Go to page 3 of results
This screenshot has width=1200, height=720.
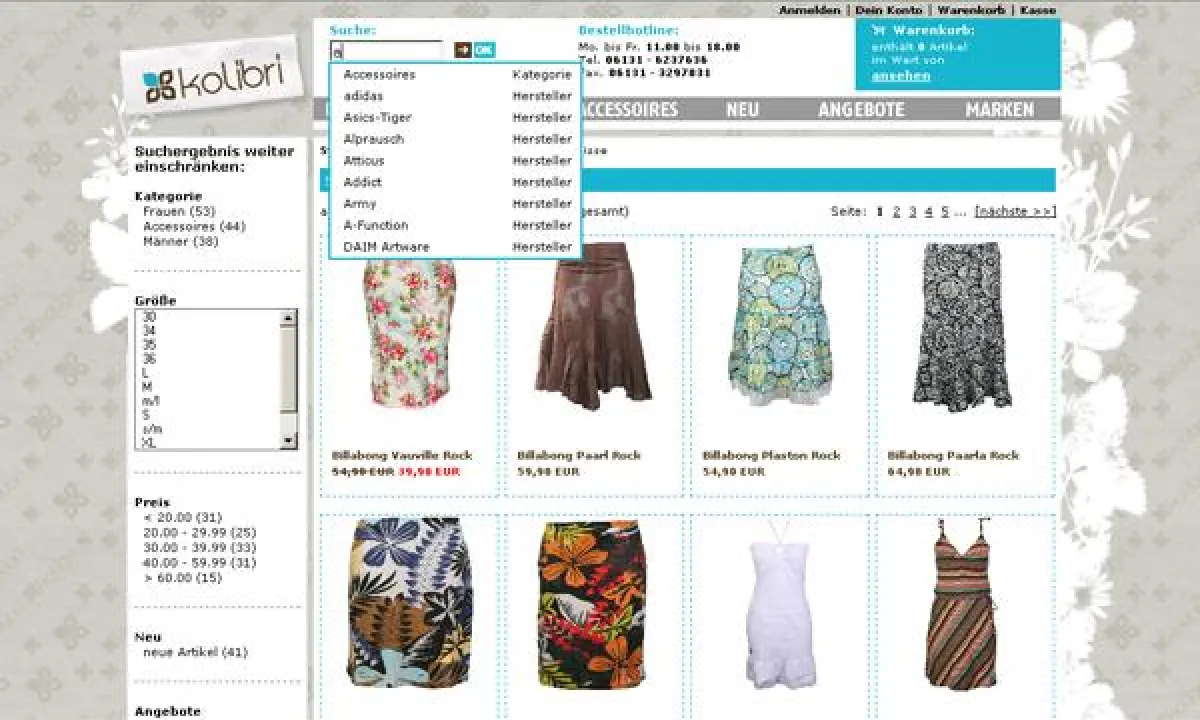(913, 211)
